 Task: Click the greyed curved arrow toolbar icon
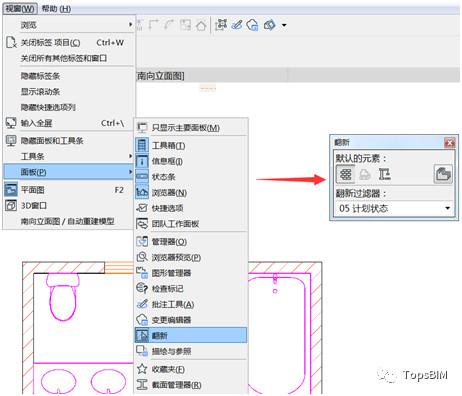pos(169,25)
